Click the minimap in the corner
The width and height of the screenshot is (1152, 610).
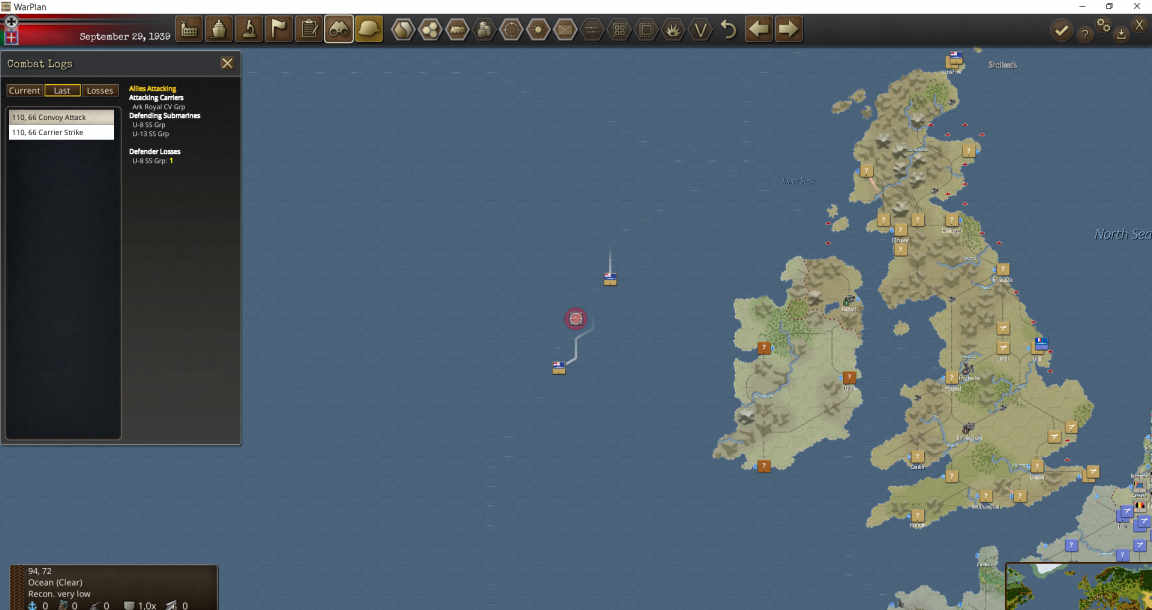tap(1079, 586)
